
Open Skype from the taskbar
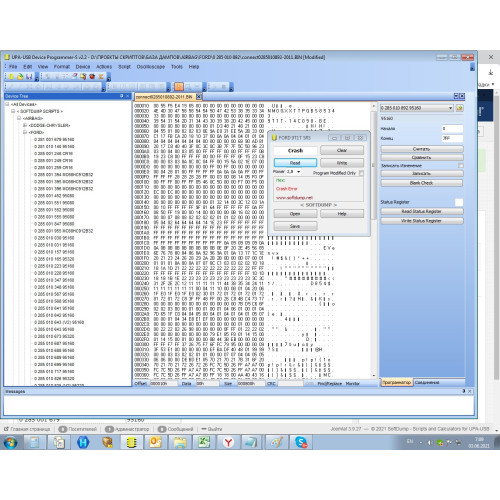[x=301, y=442]
